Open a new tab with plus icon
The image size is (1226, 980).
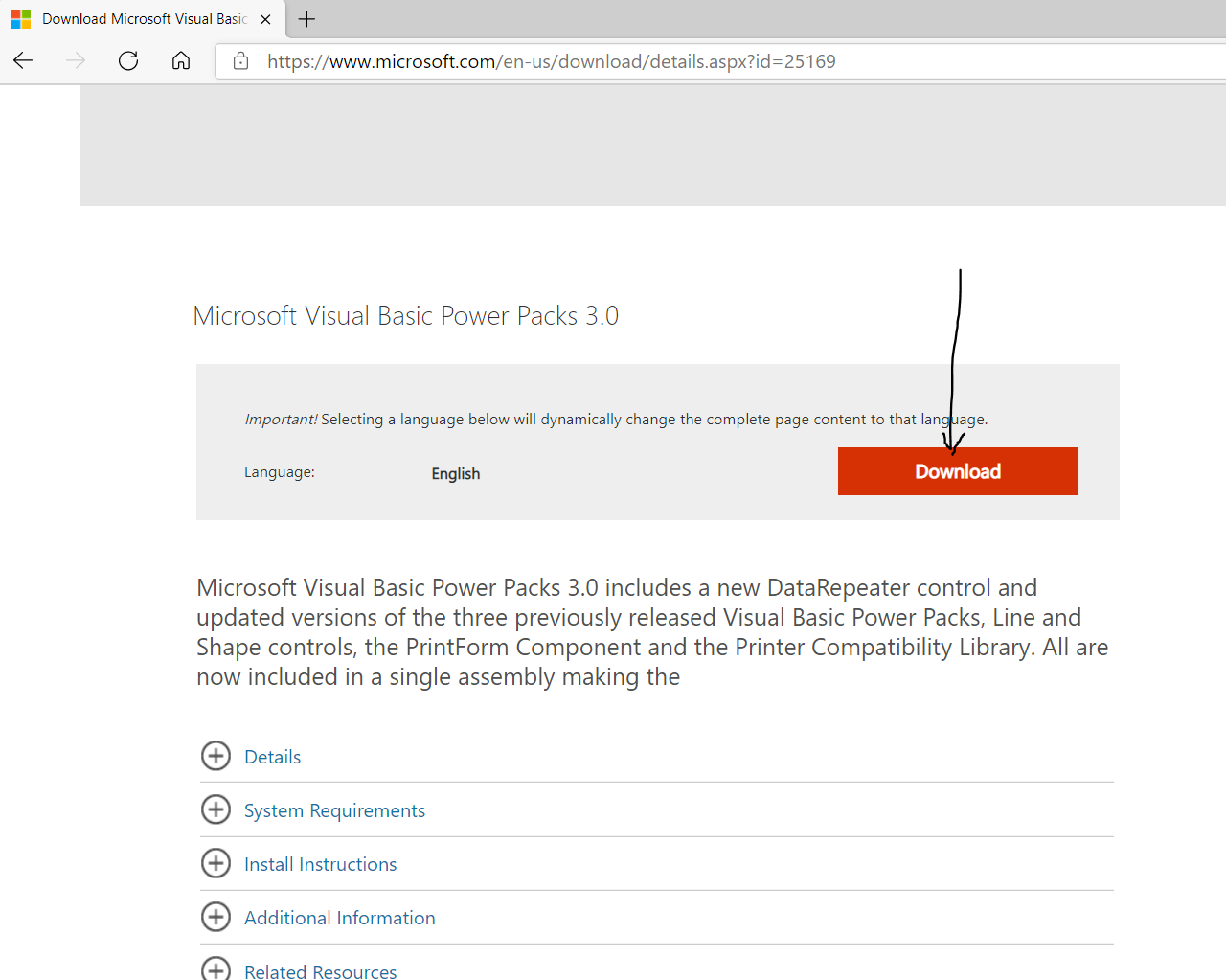306,19
